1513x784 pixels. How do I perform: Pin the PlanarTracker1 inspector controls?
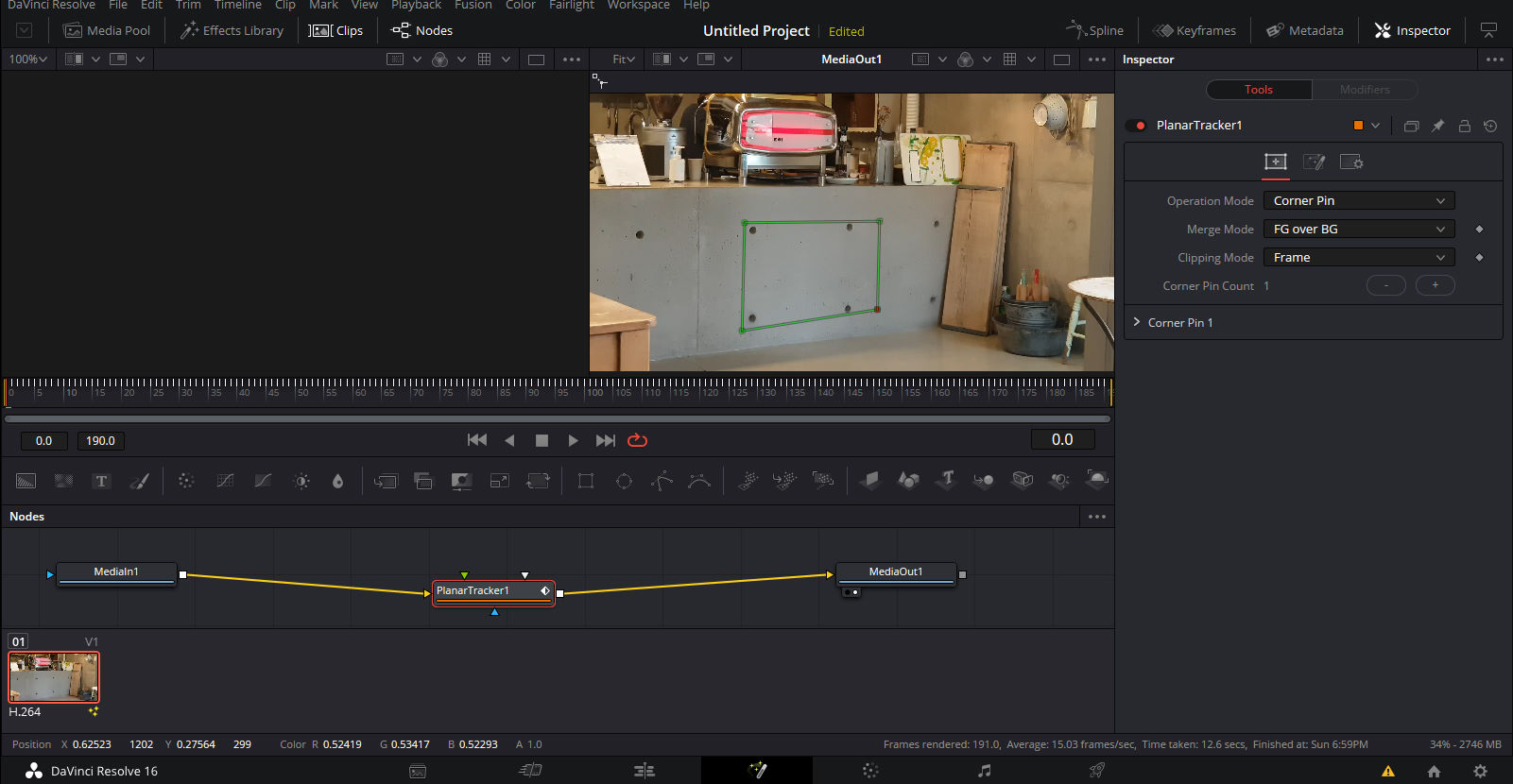coord(1437,126)
